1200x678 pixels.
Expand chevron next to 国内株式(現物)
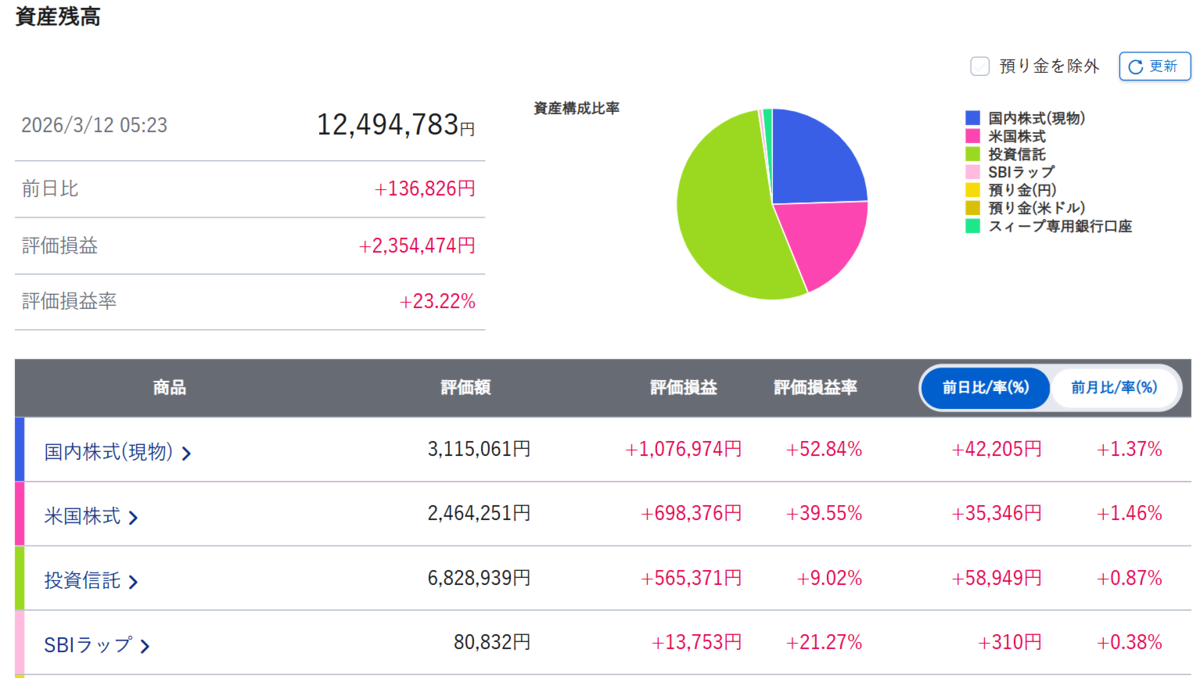point(186,453)
